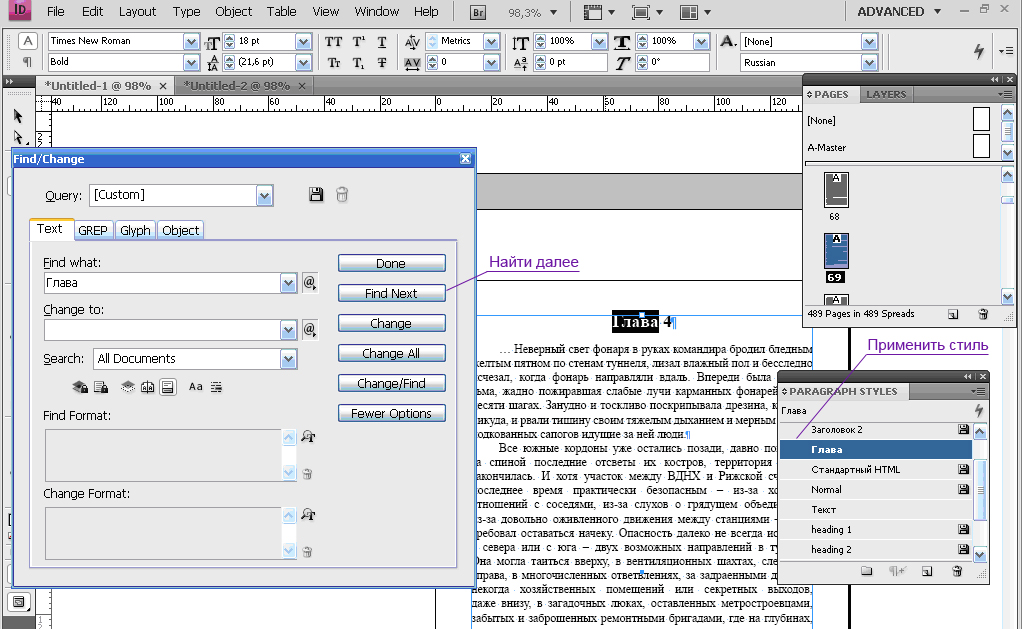Switch to the Object tab

[x=181, y=231]
